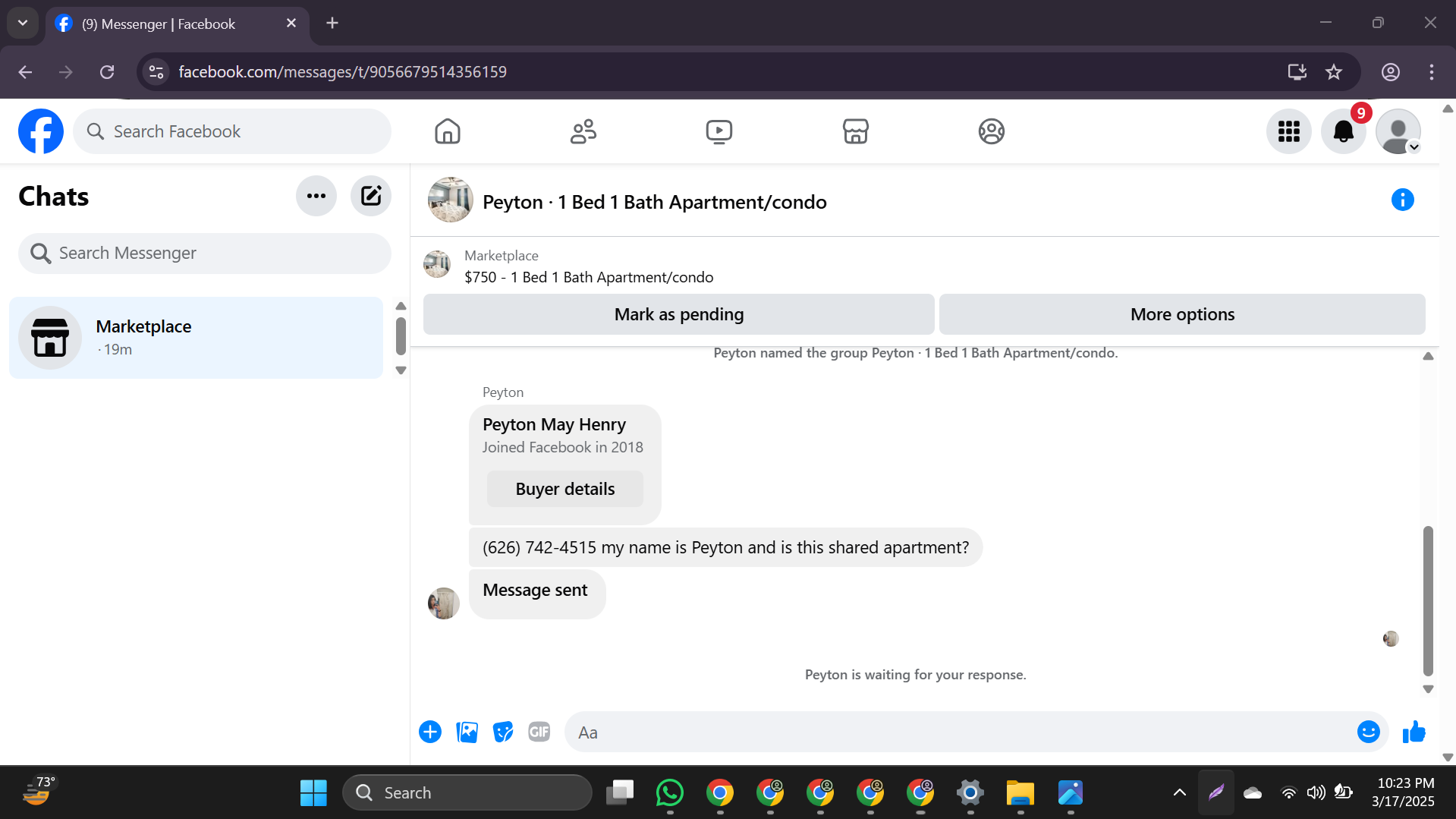Open the Chrome three-dot menu
This screenshot has width=1456, height=819.
pos(1431,72)
